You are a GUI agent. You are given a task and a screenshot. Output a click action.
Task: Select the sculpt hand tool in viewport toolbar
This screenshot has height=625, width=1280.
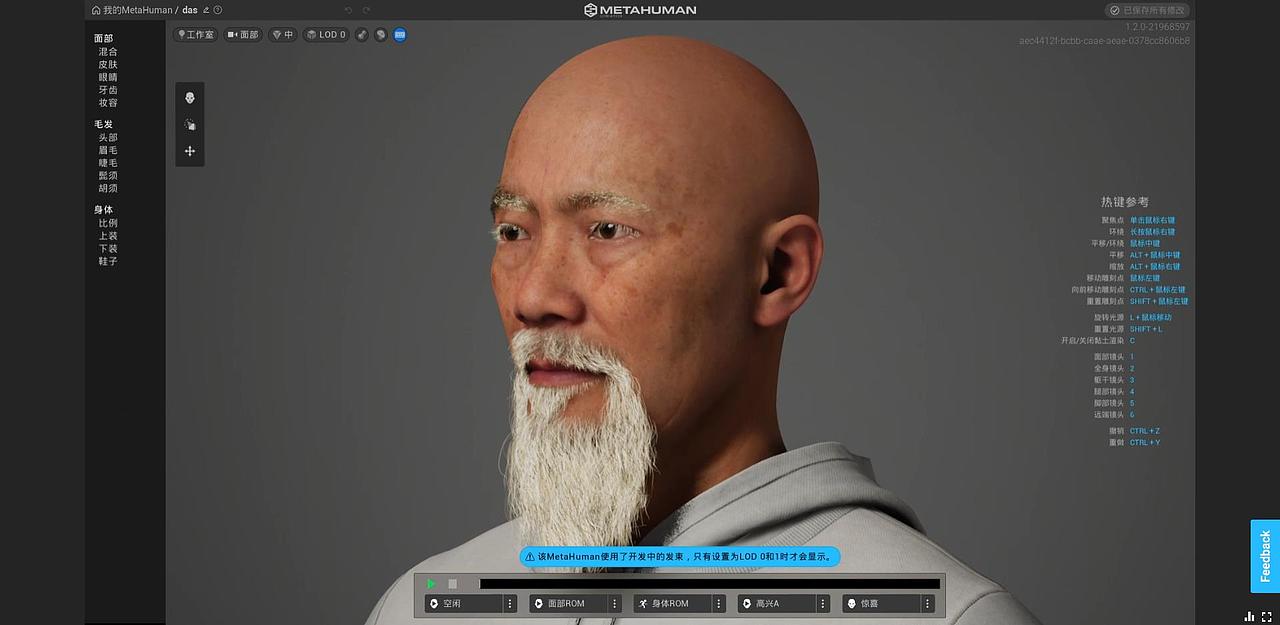pyautogui.click(x=190, y=124)
